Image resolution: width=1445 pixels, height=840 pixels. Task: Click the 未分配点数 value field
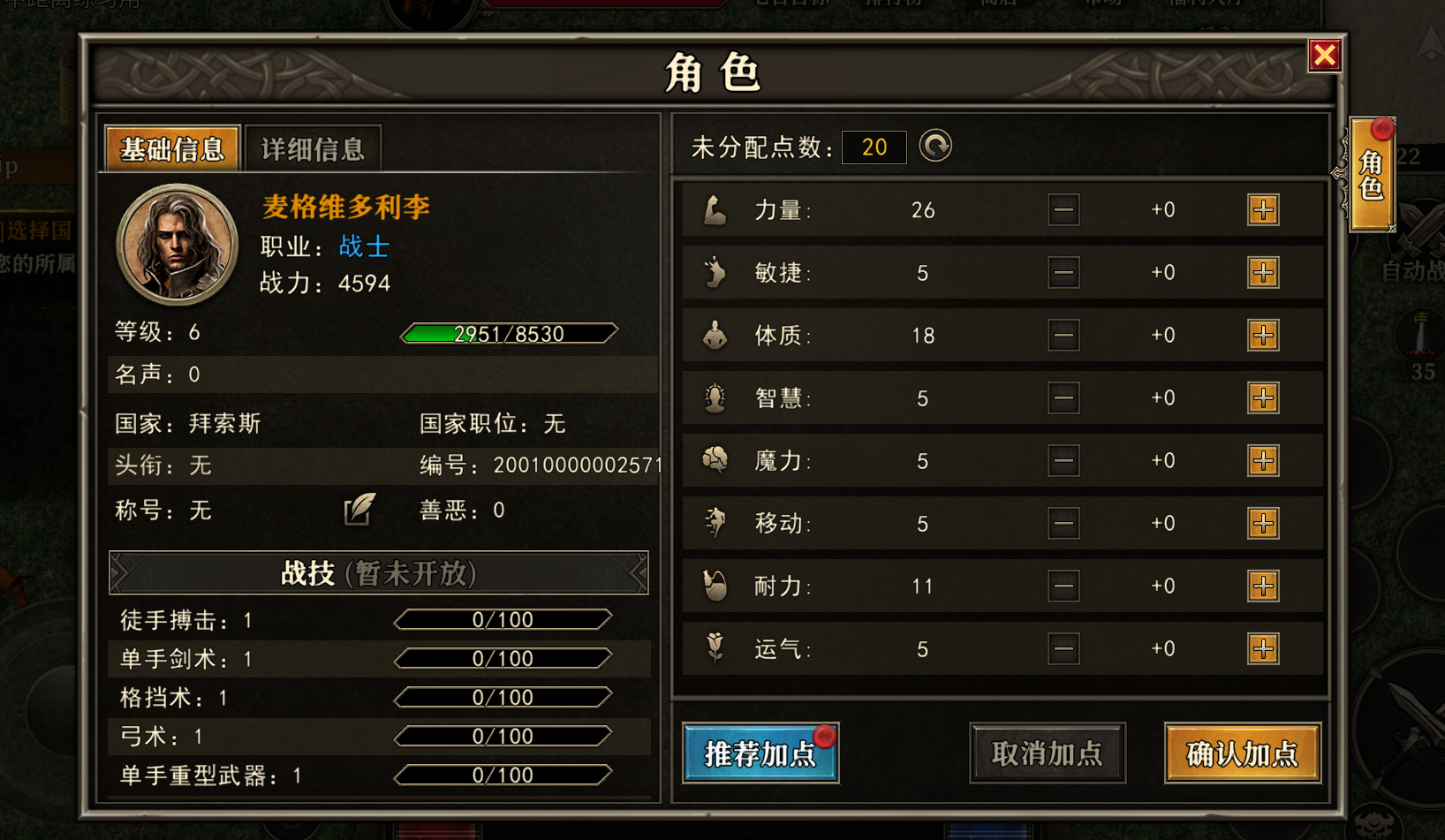pyautogui.click(x=874, y=148)
